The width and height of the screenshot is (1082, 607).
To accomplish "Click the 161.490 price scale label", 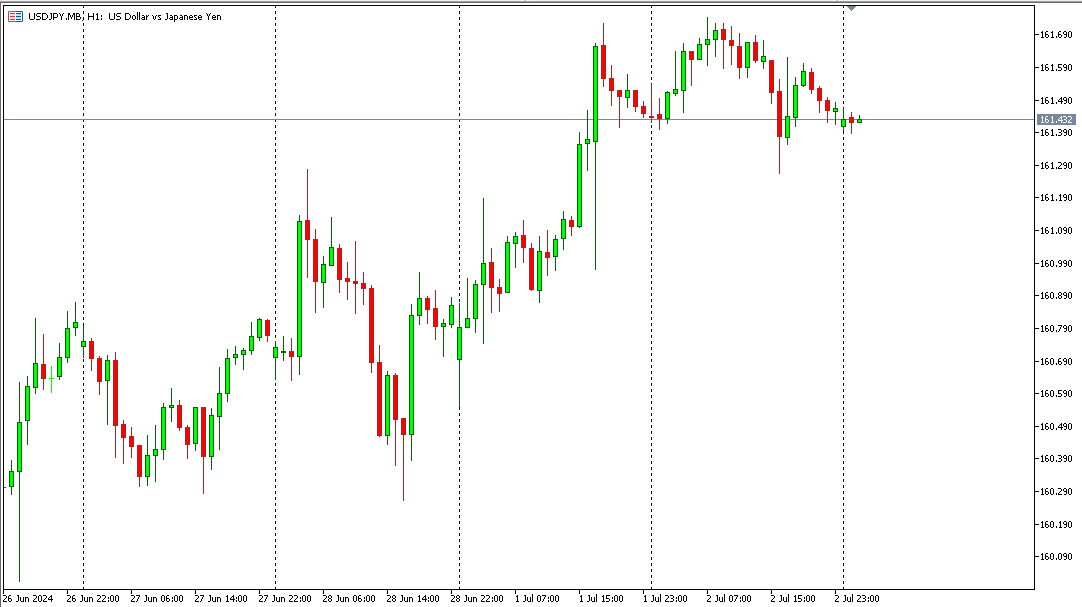I will [1056, 101].
